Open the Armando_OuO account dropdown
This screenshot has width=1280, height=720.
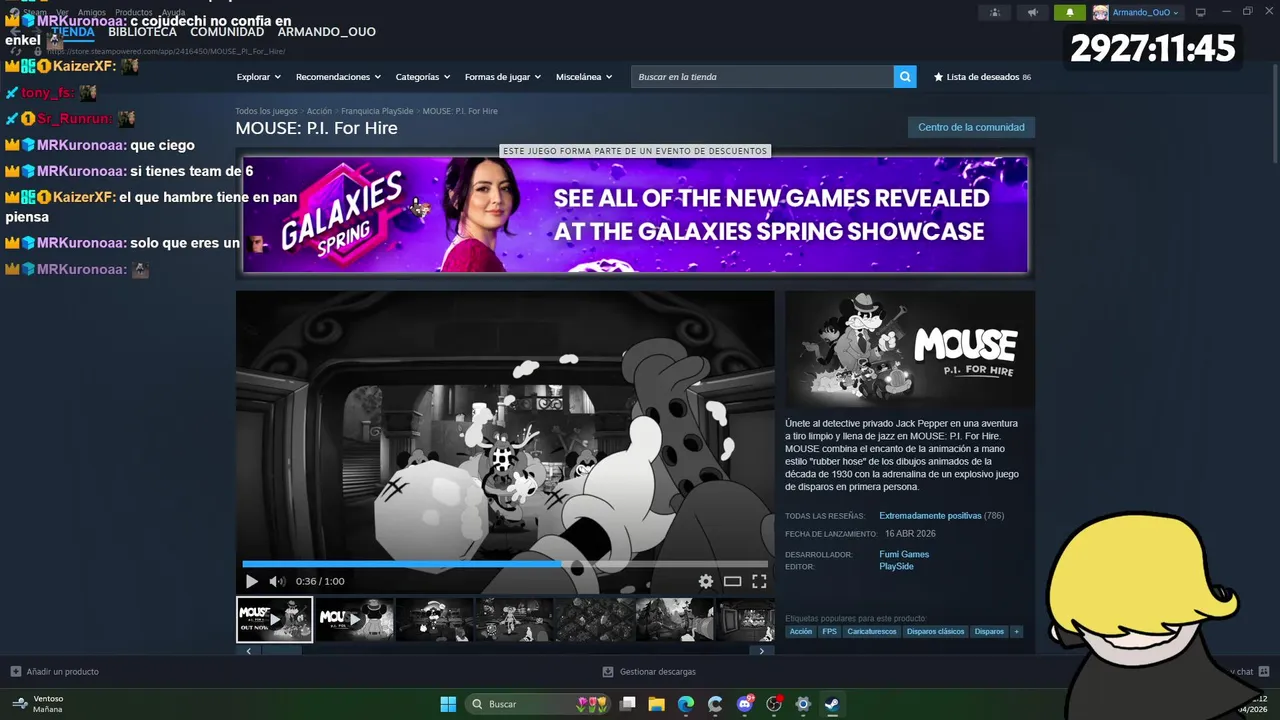click(x=1146, y=12)
